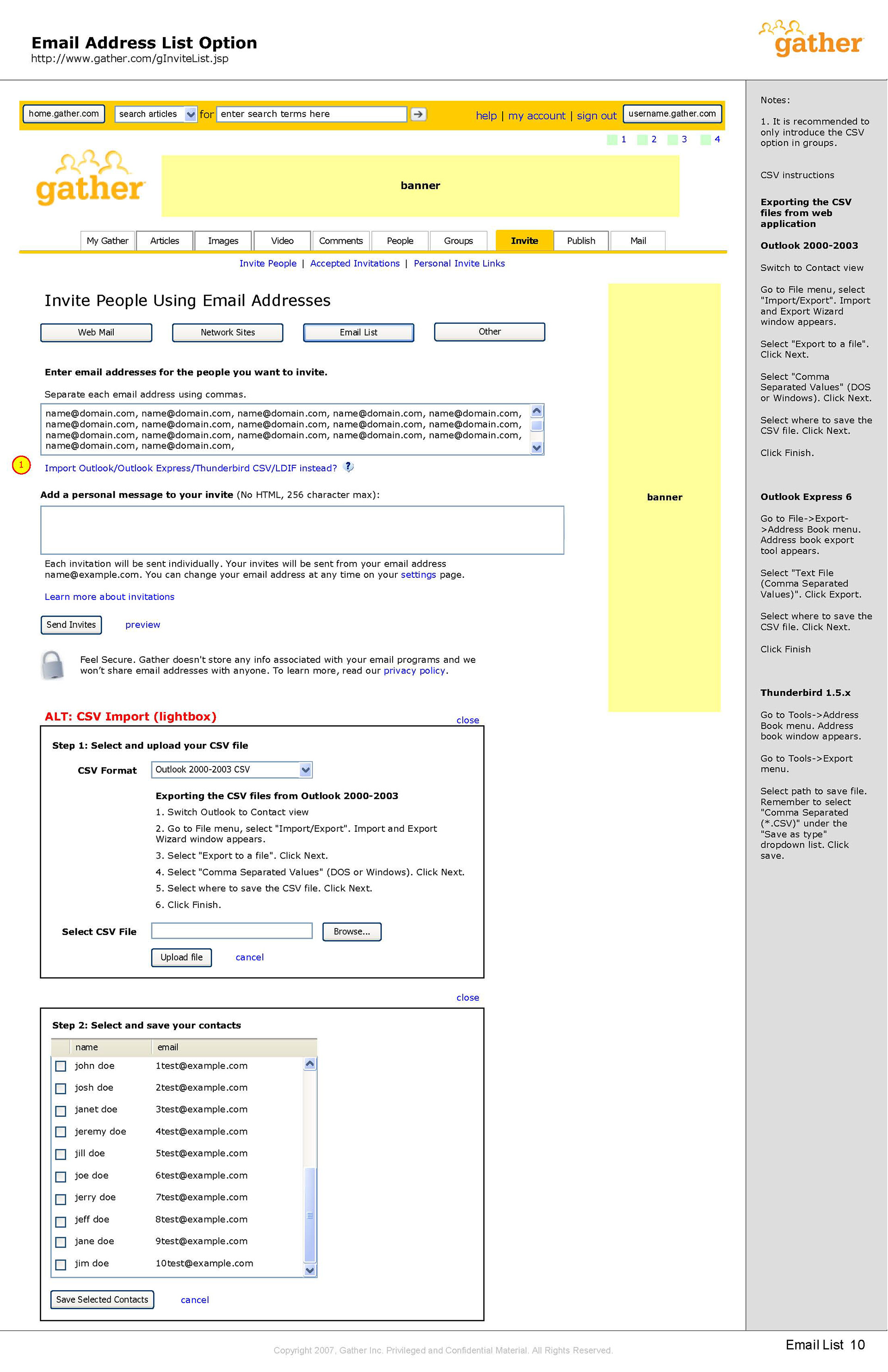Click green square beside number 1
This screenshot has width=888, height=1372.
[x=612, y=140]
